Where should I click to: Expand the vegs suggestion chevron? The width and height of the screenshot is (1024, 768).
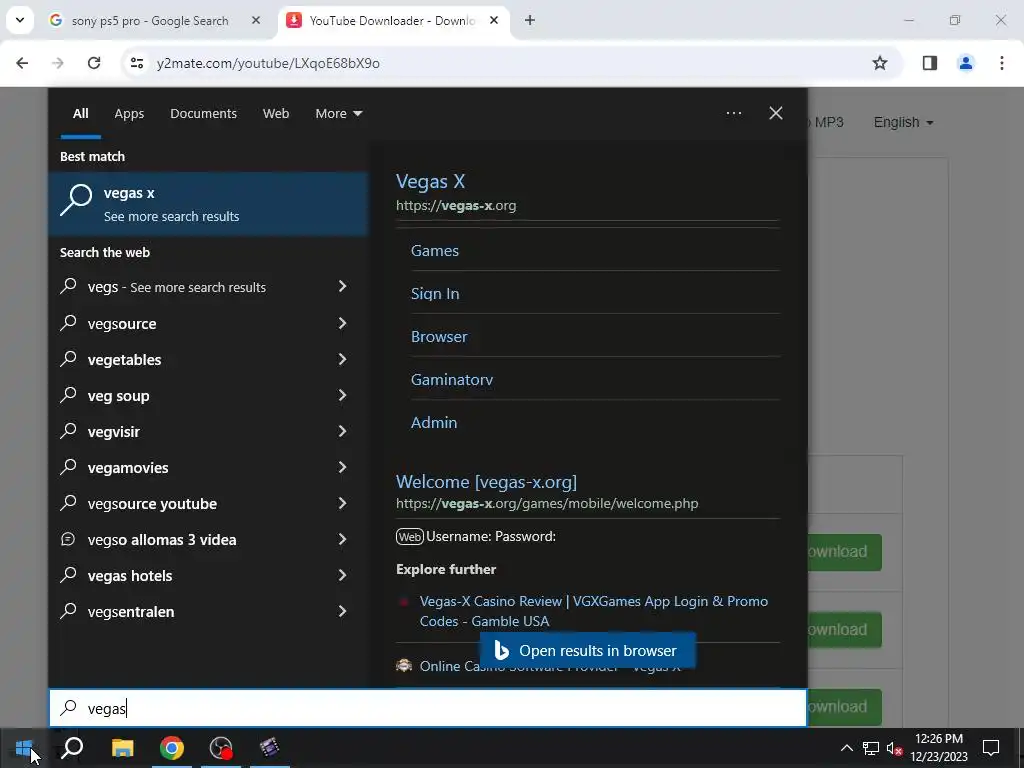pos(342,286)
